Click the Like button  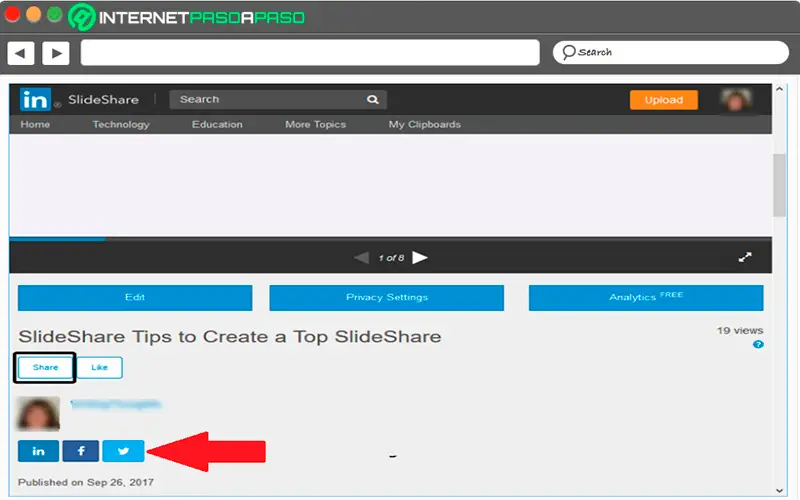coord(99,367)
